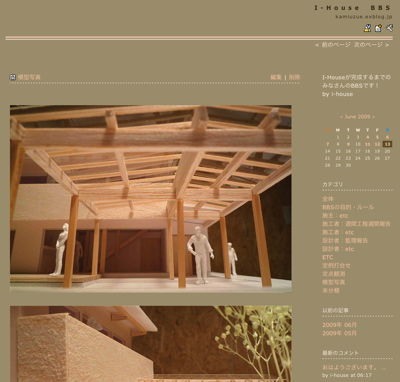This screenshot has width=400, height=382.
Task: Click the June 2009 calendar heading
Action: click(357, 117)
